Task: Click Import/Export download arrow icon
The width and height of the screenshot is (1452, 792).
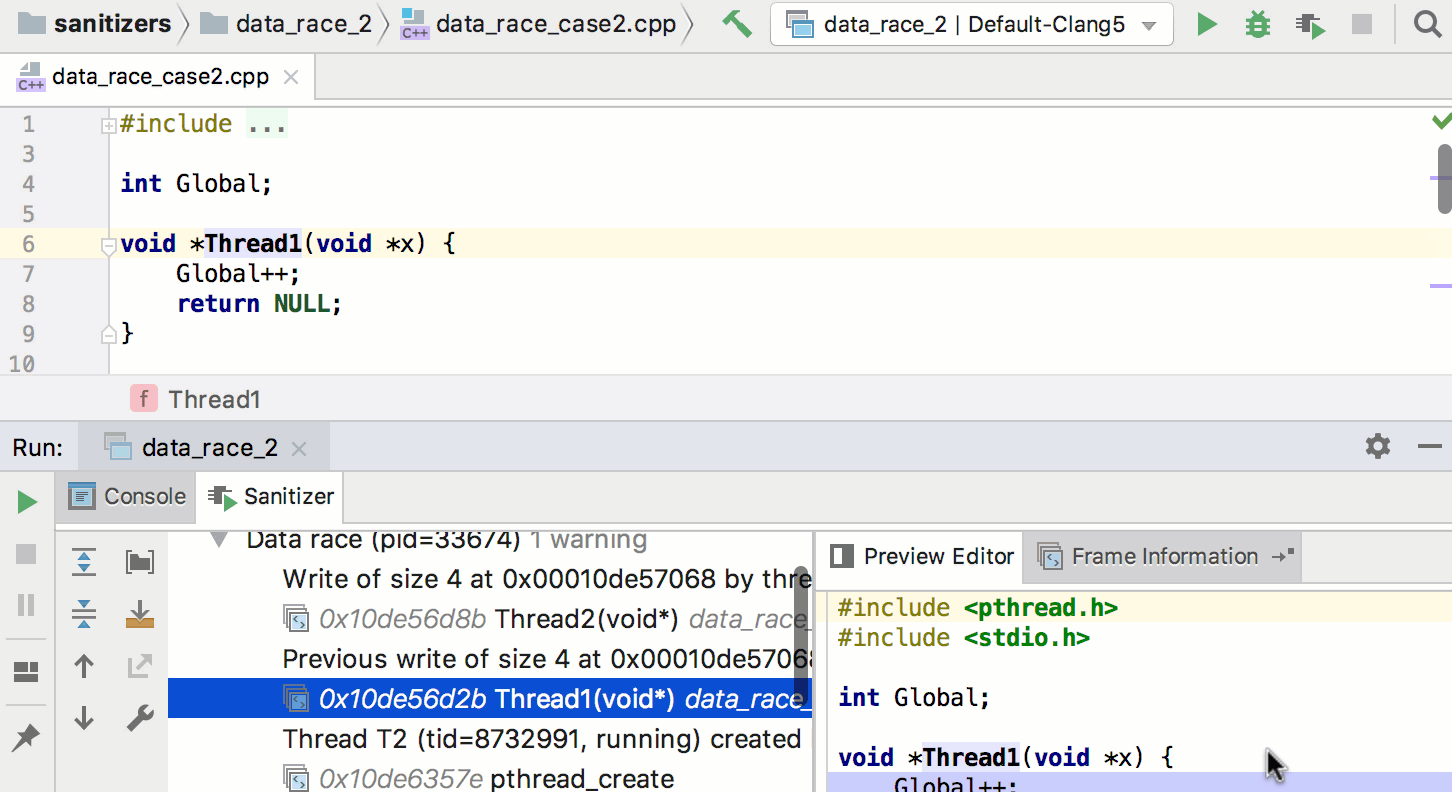Action: click(x=140, y=613)
